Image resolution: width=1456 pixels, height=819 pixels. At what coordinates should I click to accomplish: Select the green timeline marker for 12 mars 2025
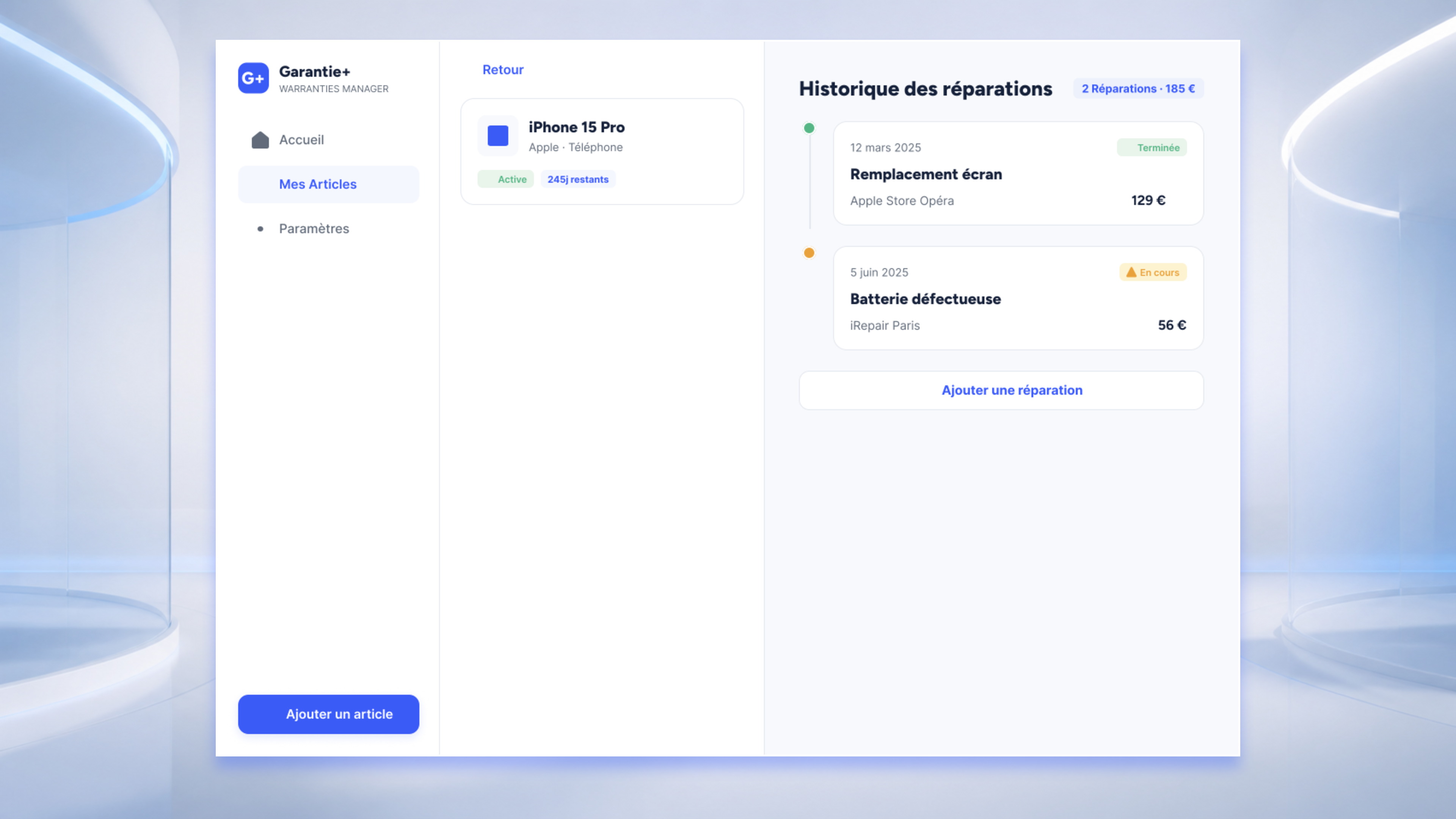809,128
